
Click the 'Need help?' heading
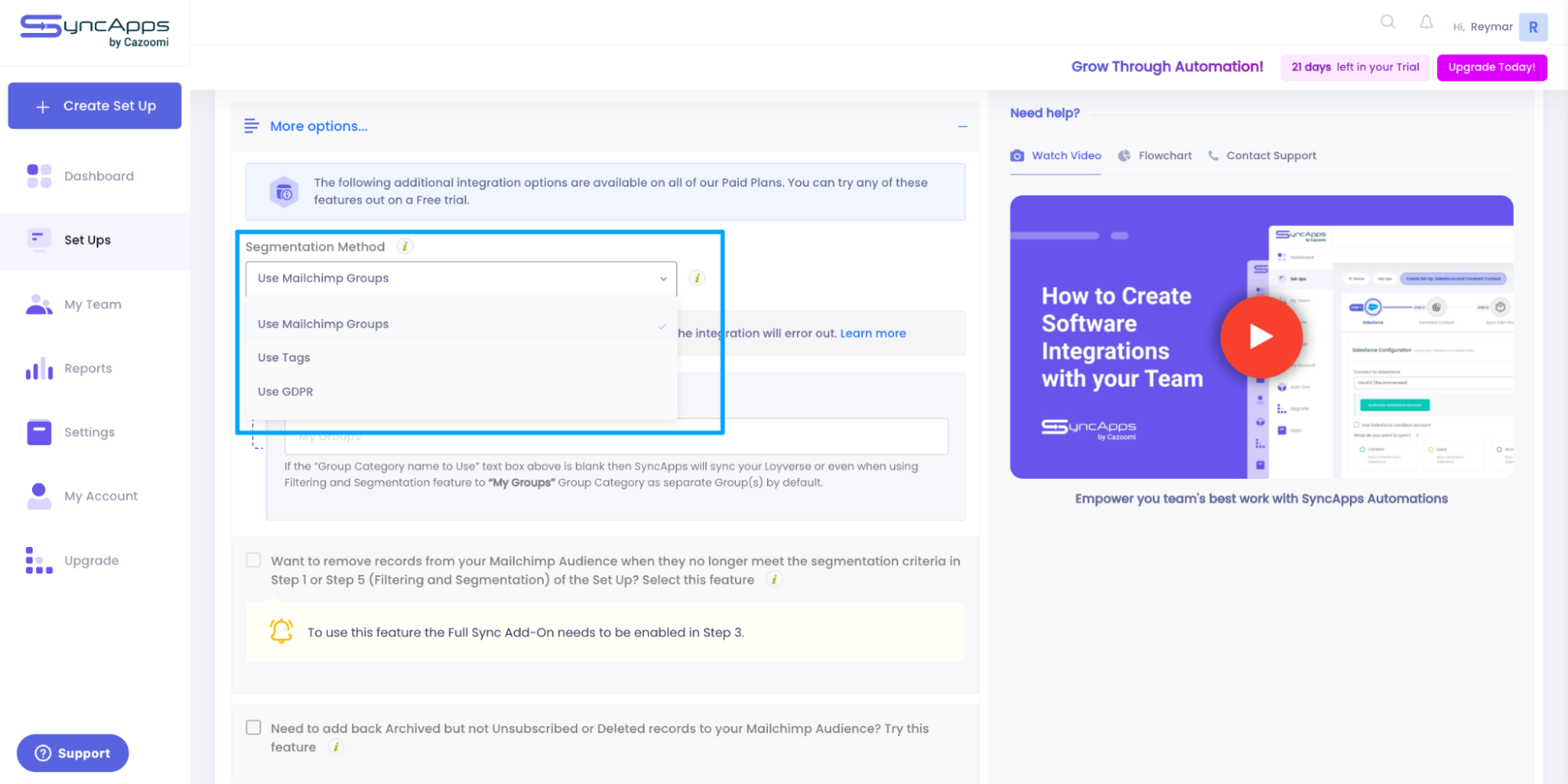click(1045, 113)
